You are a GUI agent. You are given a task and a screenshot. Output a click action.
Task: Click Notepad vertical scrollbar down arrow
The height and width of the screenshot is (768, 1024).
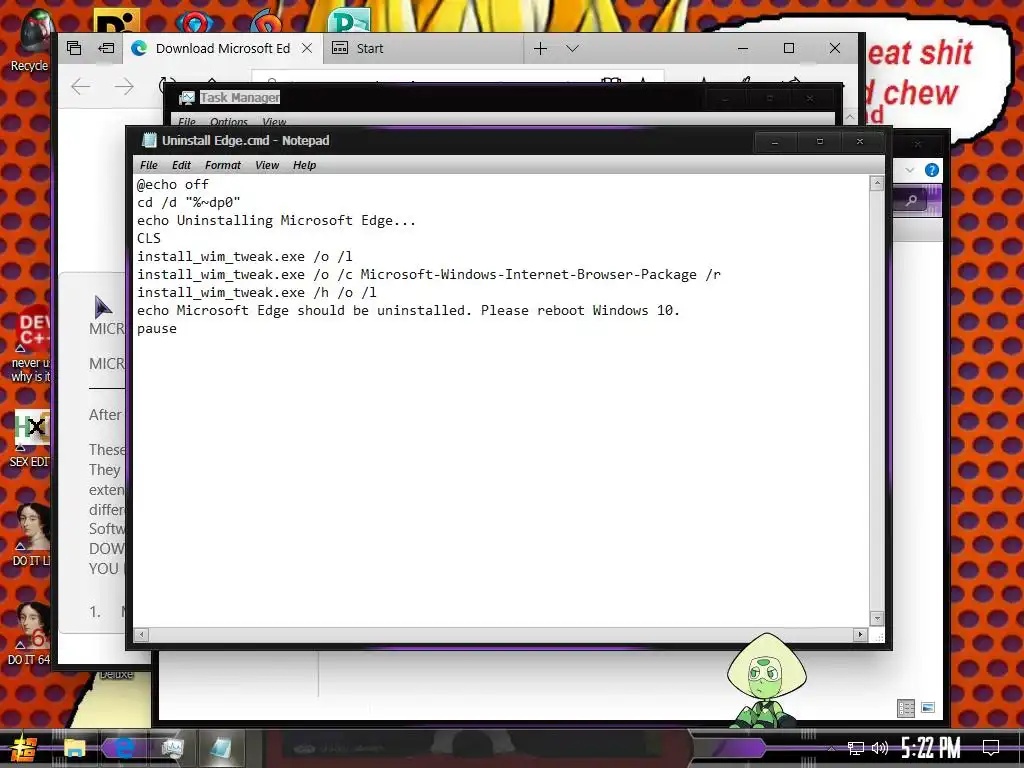click(877, 618)
